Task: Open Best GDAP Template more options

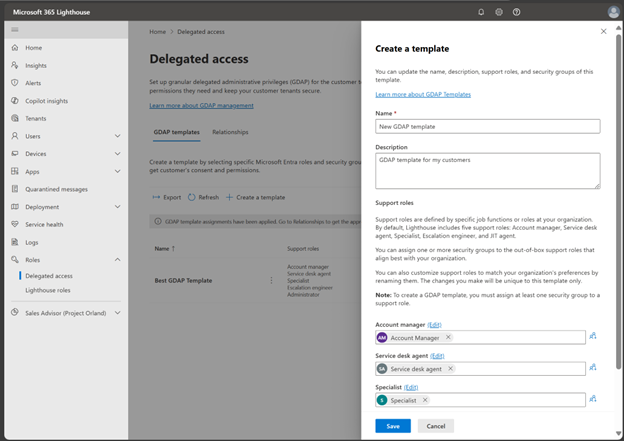Action: (271, 280)
